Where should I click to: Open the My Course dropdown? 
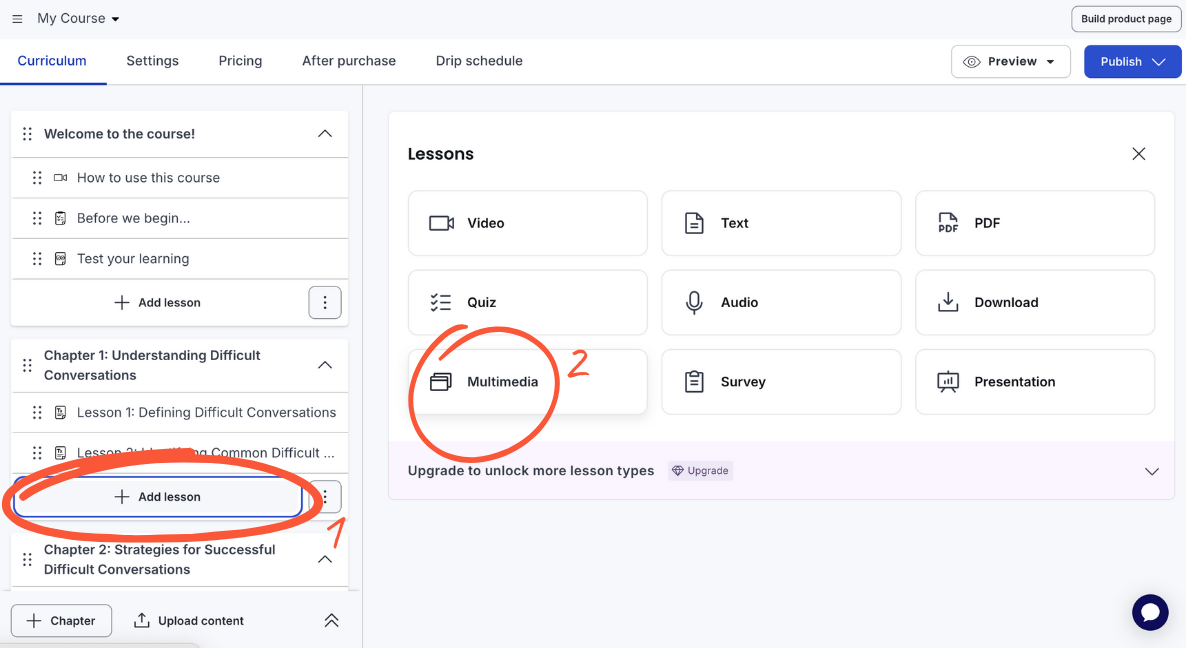pos(78,19)
